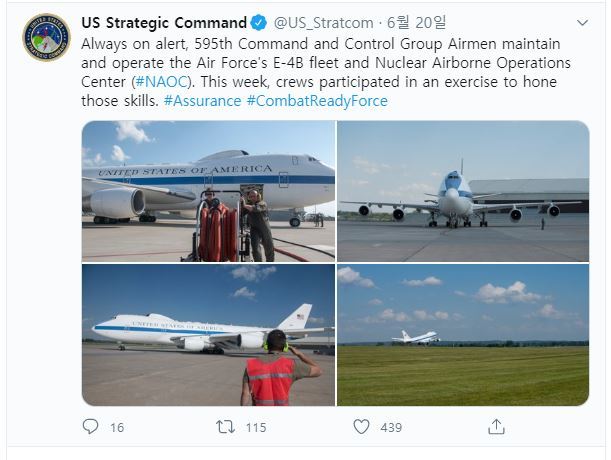This screenshot has width=611, height=460.
Task: Open the #Assurance hashtag
Action: click(202, 101)
